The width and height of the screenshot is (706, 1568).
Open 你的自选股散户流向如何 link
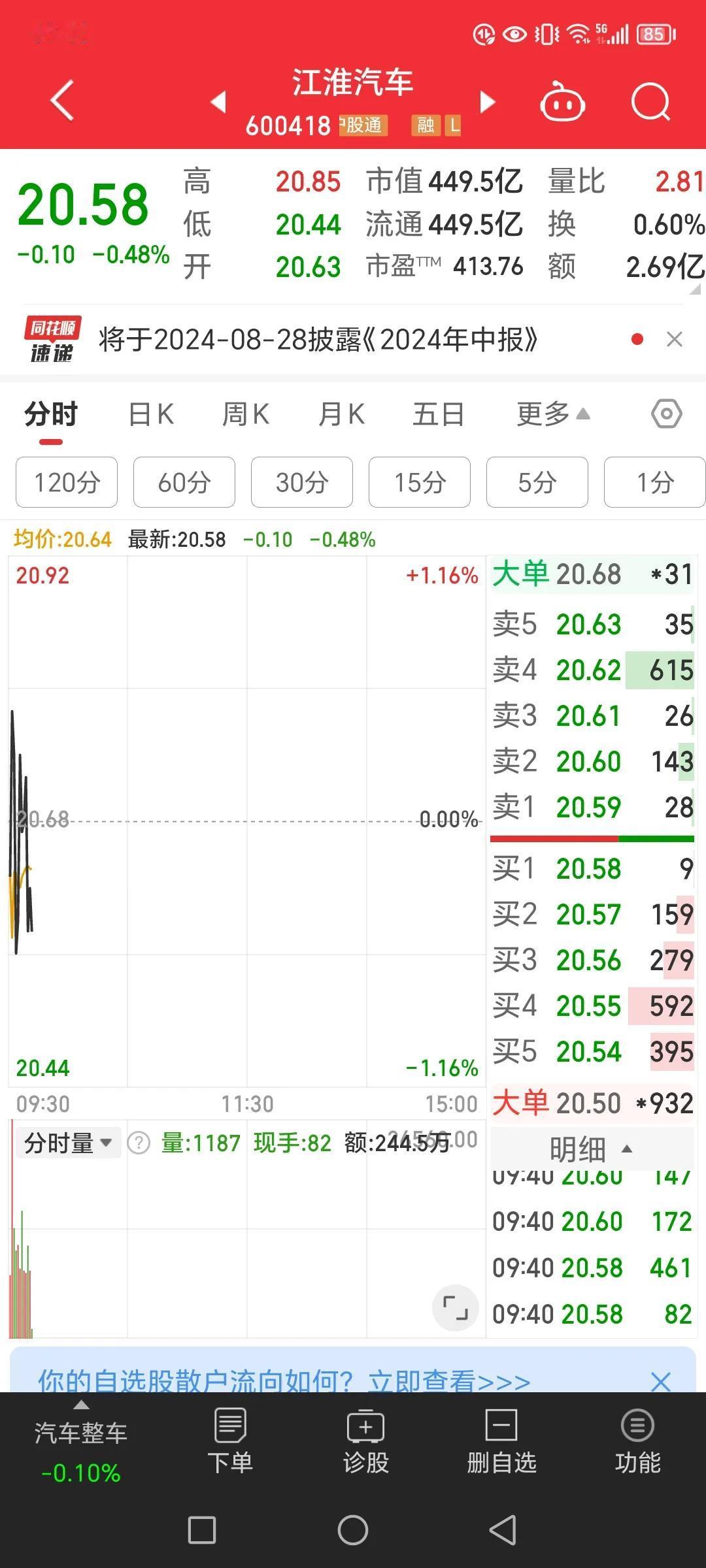pyautogui.click(x=284, y=1381)
